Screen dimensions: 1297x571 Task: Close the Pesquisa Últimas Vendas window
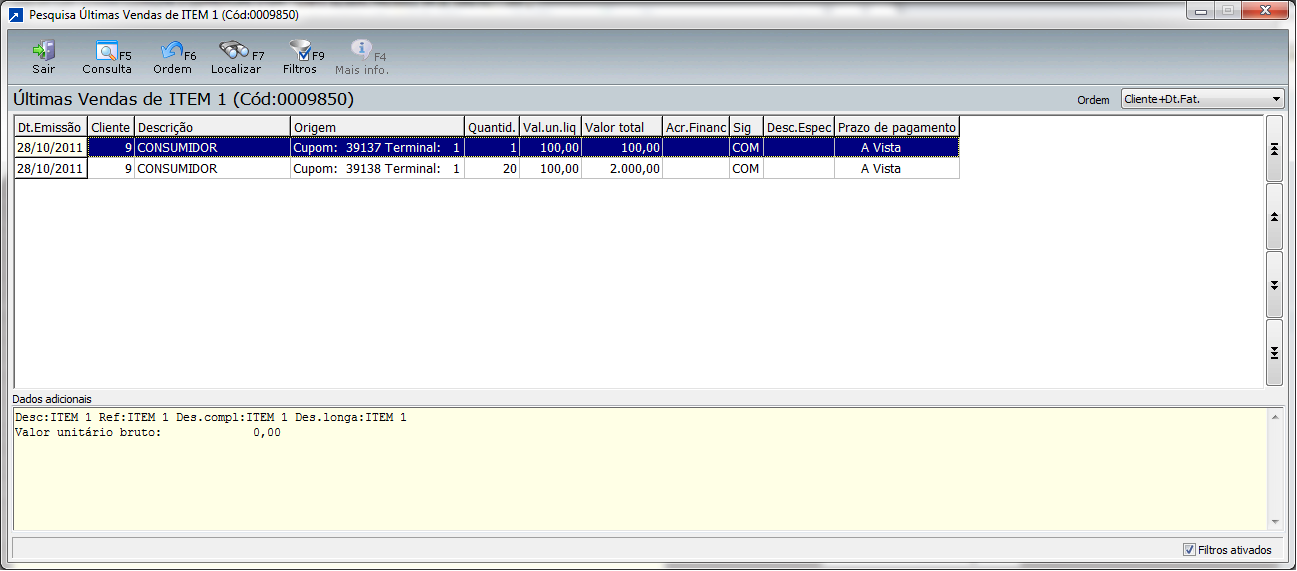click(x=1265, y=11)
